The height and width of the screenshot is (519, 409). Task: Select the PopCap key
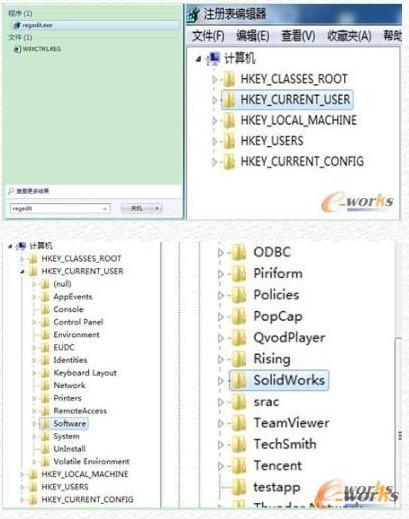[x=278, y=316]
